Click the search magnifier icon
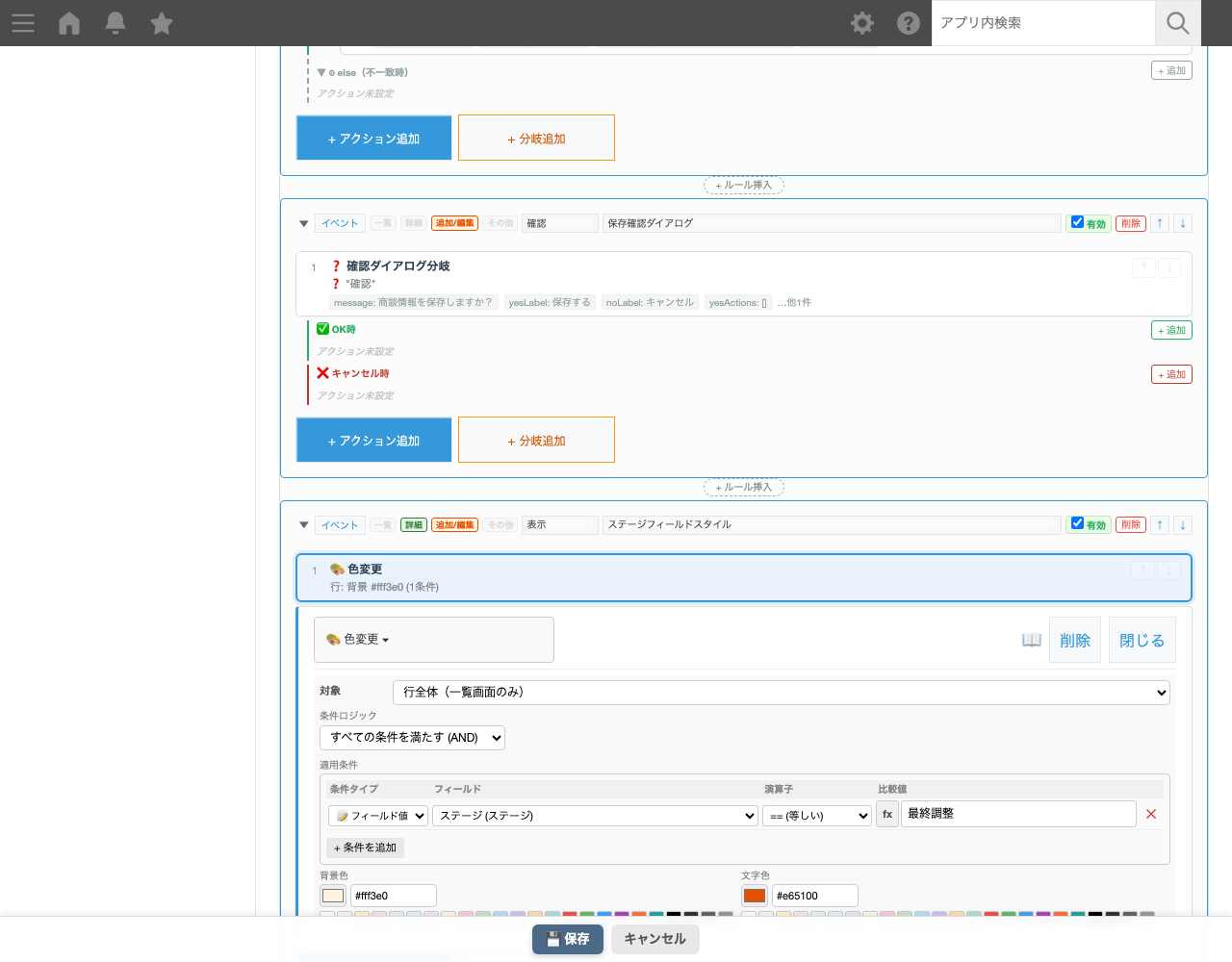The image size is (1232, 962). [1178, 23]
